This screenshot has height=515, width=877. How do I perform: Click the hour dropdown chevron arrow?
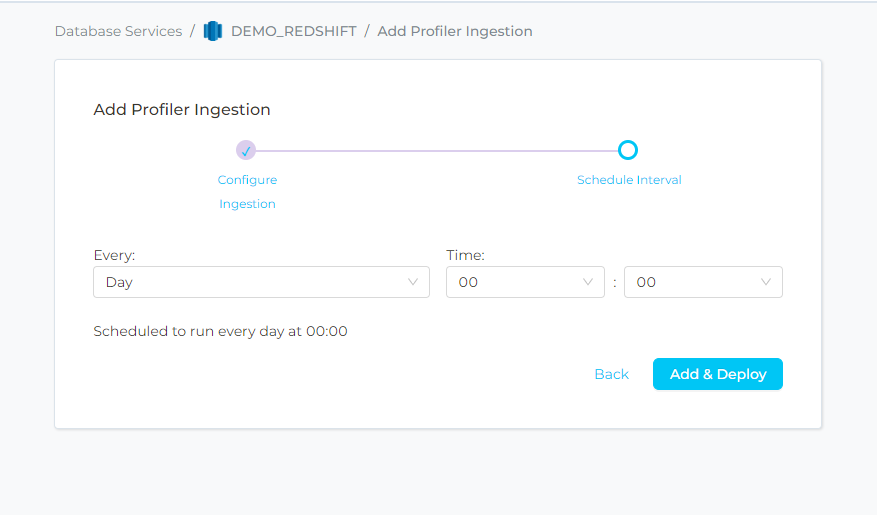click(x=588, y=282)
